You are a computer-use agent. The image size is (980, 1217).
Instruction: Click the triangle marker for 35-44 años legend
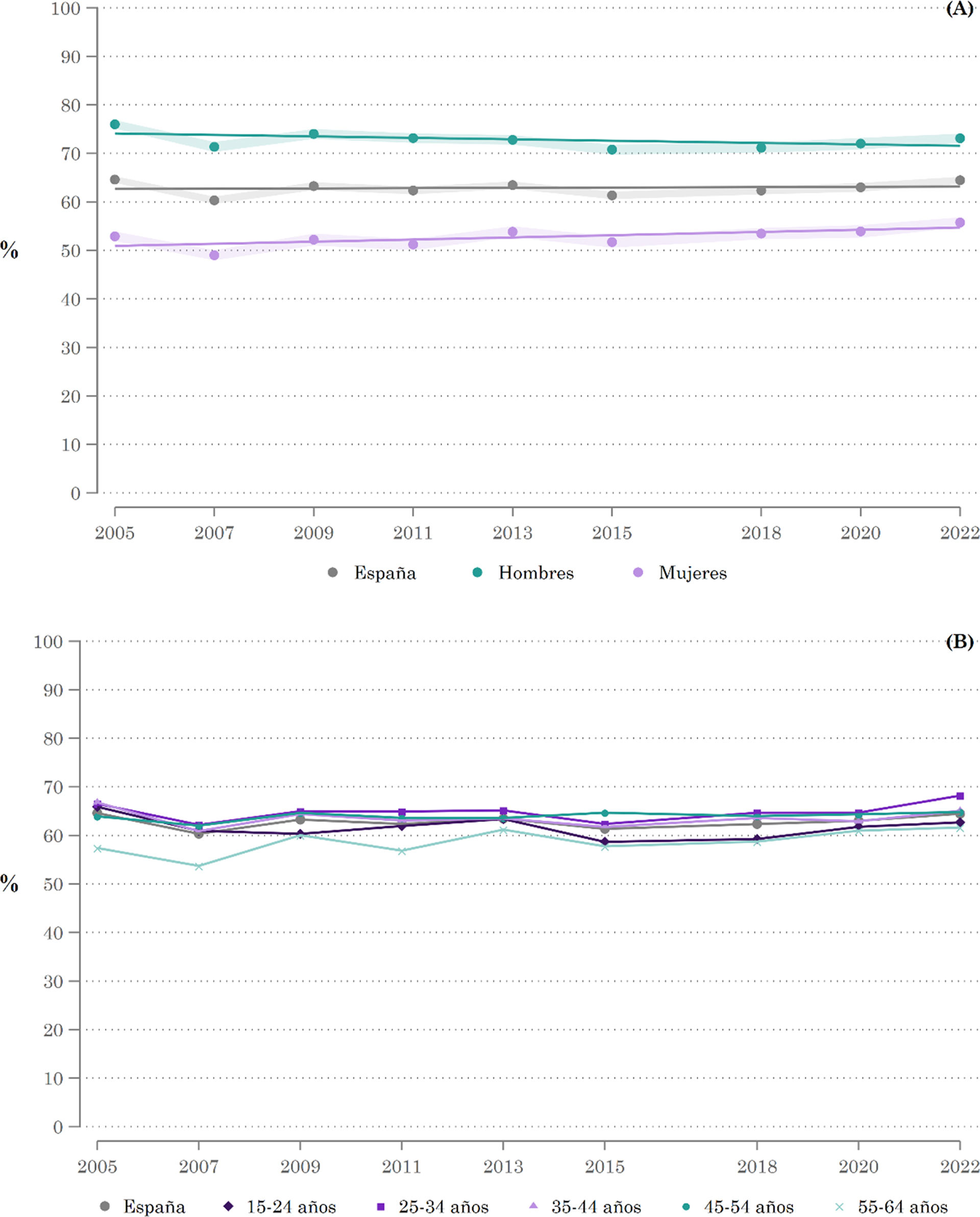533,1206
